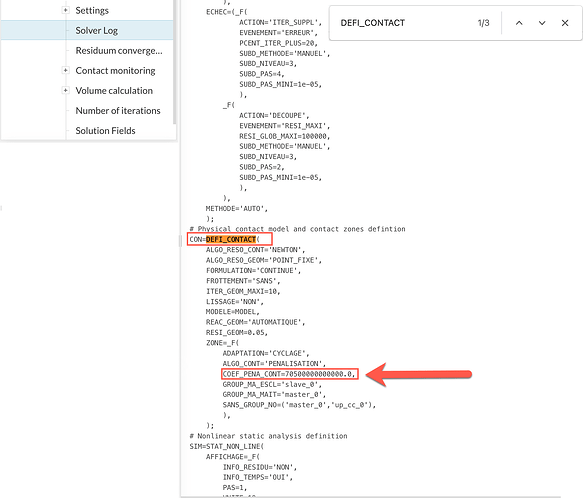Image resolution: width=583 pixels, height=500 pixels.
Task: Select Solution Fields in the tree
Action: point(105,131)
